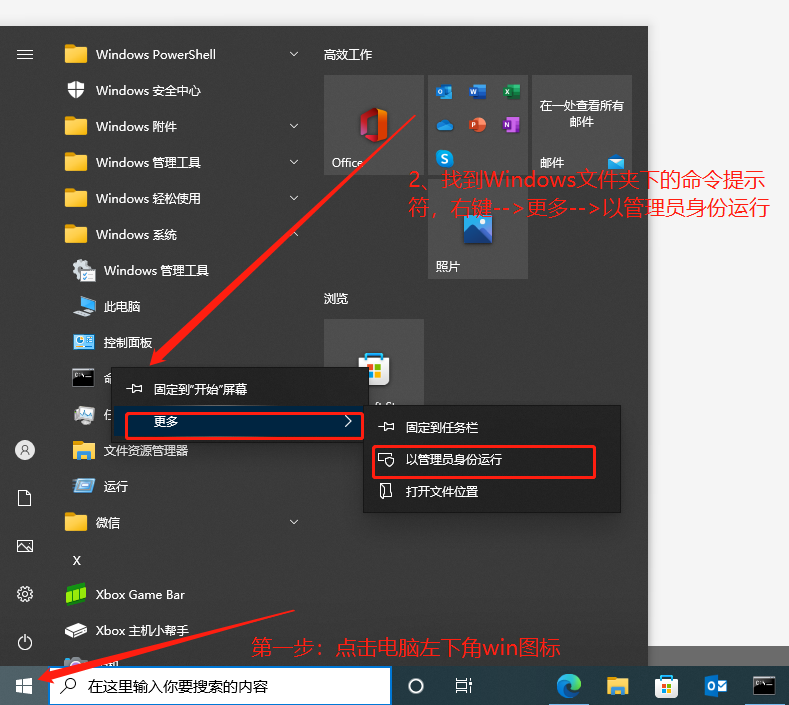Open the 邮件 tile
Screen dimensions: 789x705
click(582, 125)
